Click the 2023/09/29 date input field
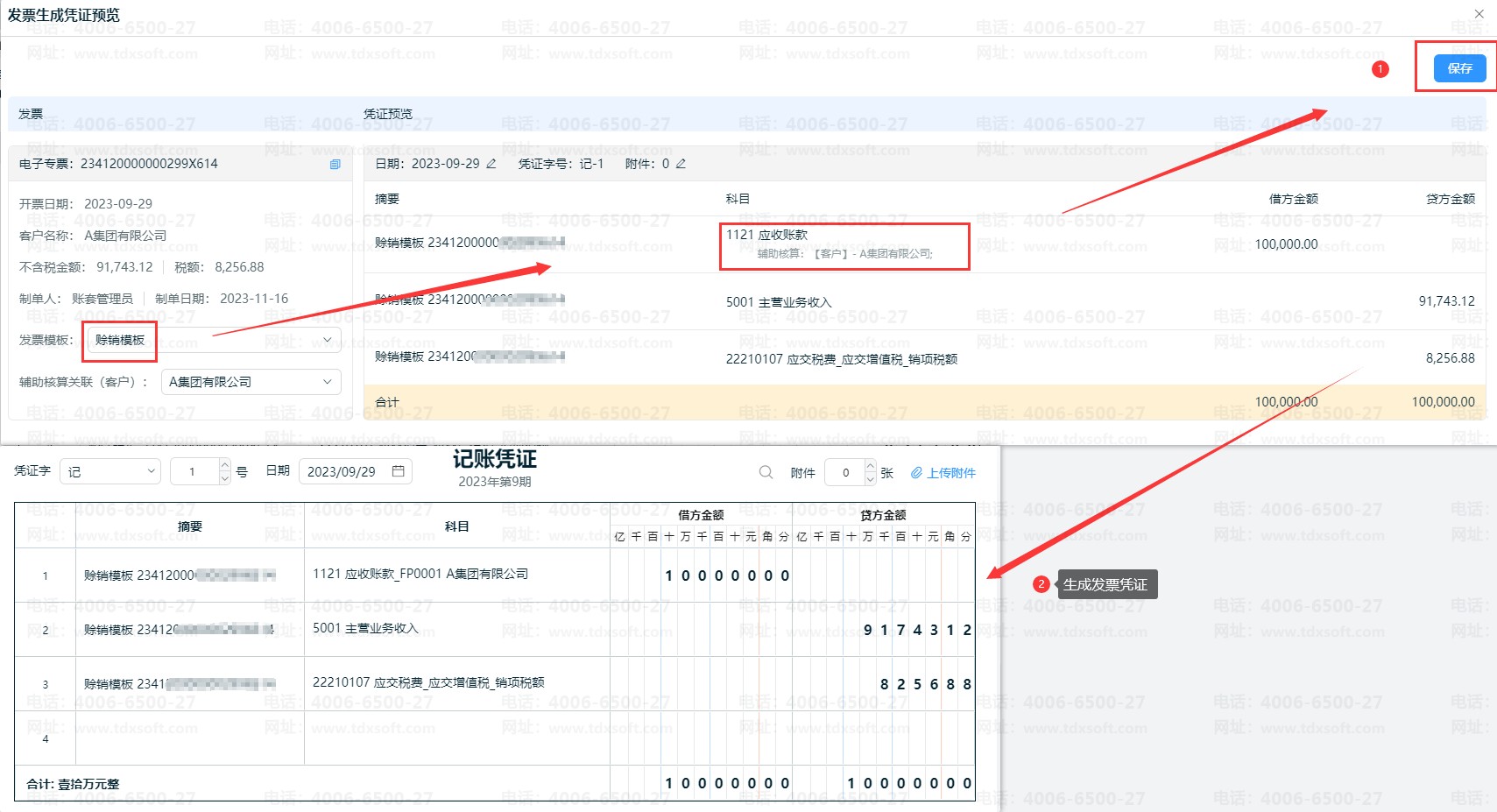1497x812 pixels. [343, 471]
